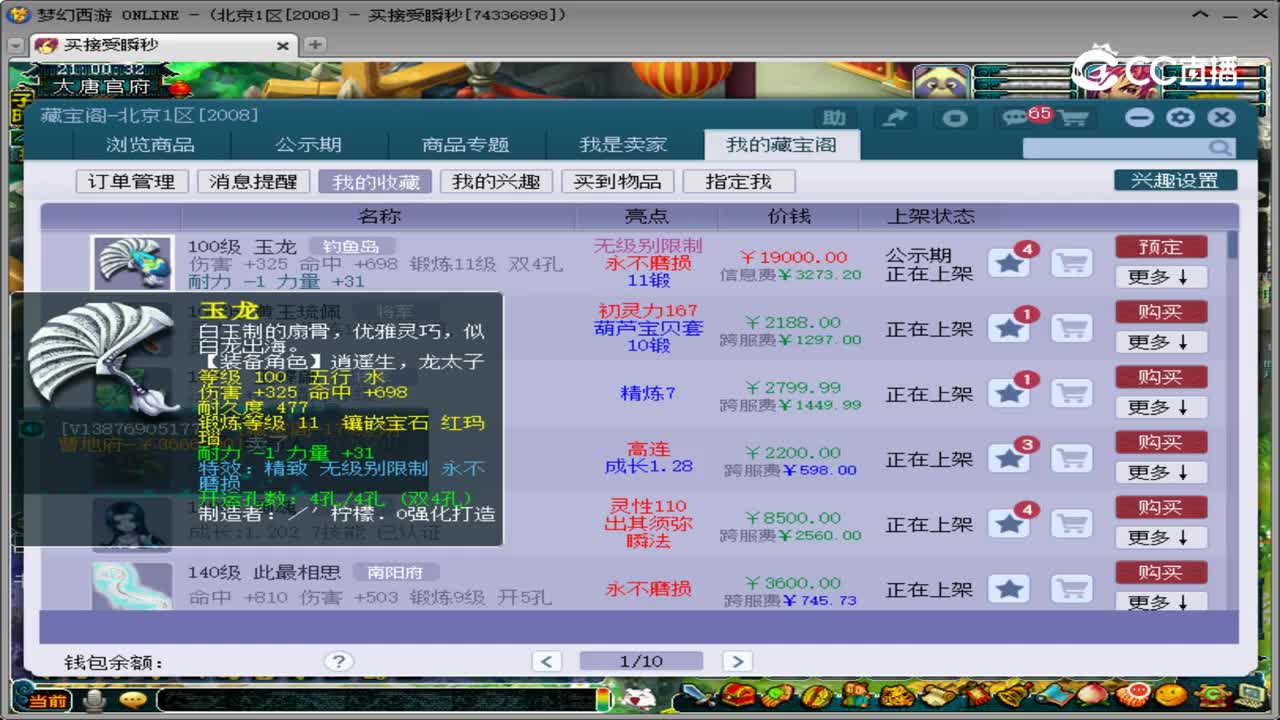
Task: Expand 更多 menu for ¥3600.00 item
Action: pos(1161,601)
